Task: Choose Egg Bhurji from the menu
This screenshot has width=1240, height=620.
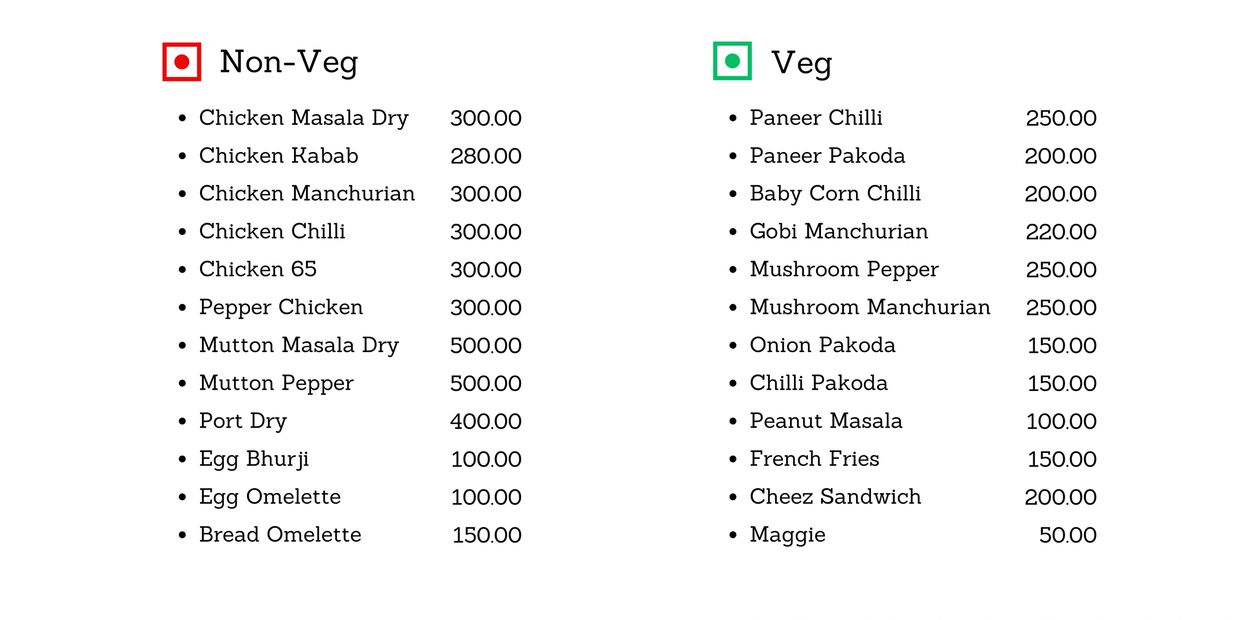Action: coord(253,460)
